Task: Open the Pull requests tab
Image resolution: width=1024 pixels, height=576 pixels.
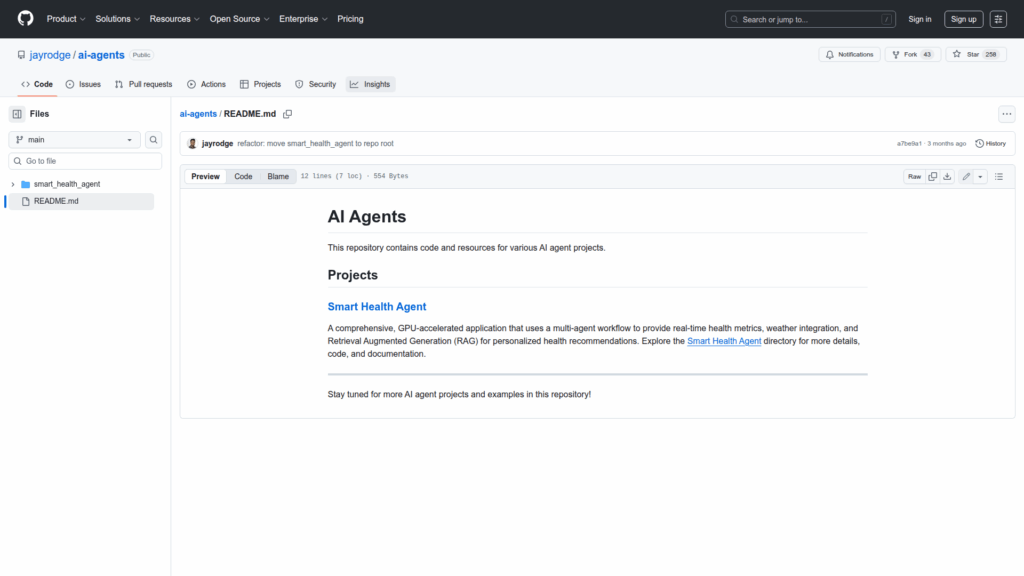Action: point(144,84)
